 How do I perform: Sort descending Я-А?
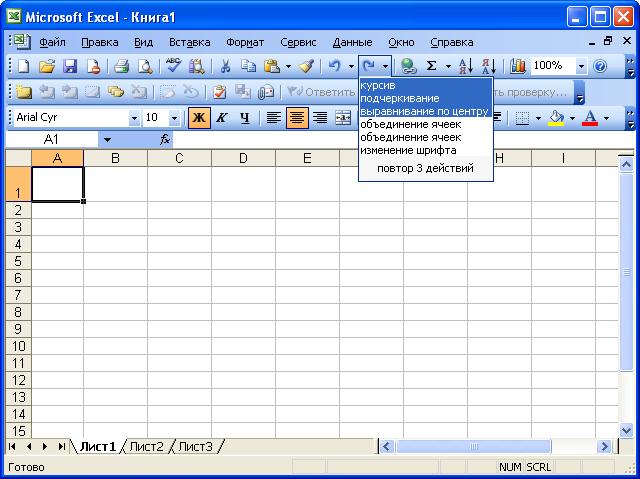[489, 66]
